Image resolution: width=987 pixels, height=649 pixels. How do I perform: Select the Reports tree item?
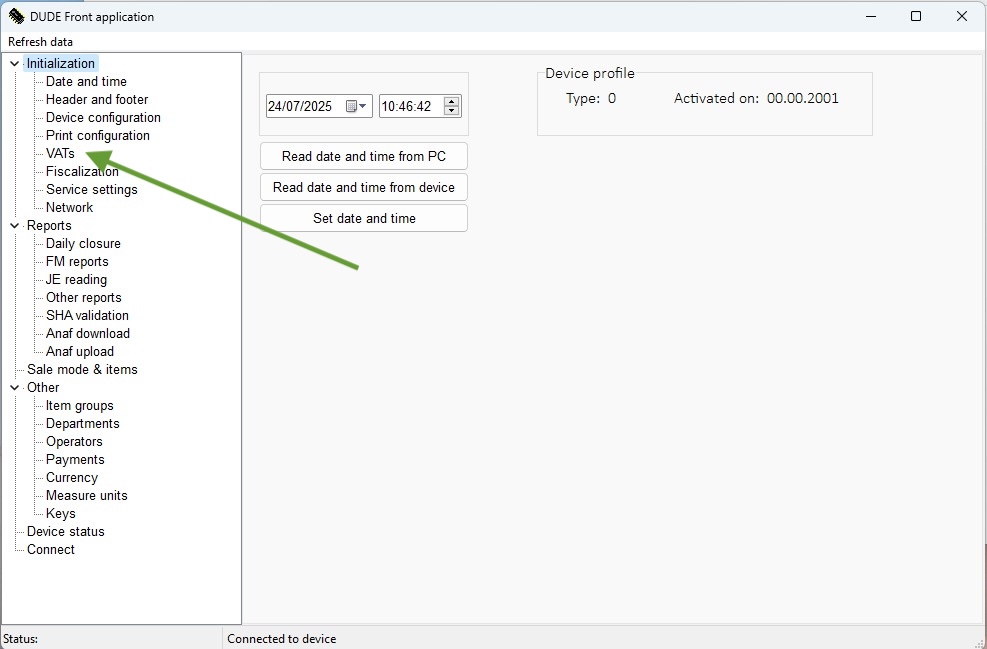click(49, 225)
